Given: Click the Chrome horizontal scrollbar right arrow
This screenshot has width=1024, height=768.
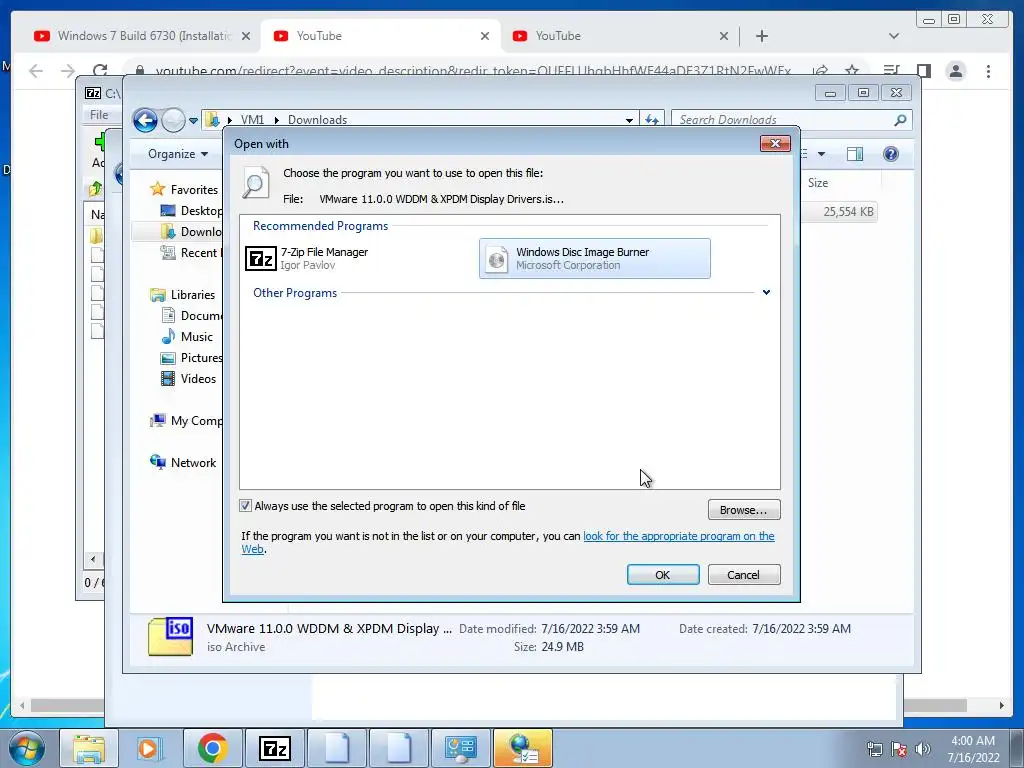Looking at the screenshot, I should click(1001, 705).
